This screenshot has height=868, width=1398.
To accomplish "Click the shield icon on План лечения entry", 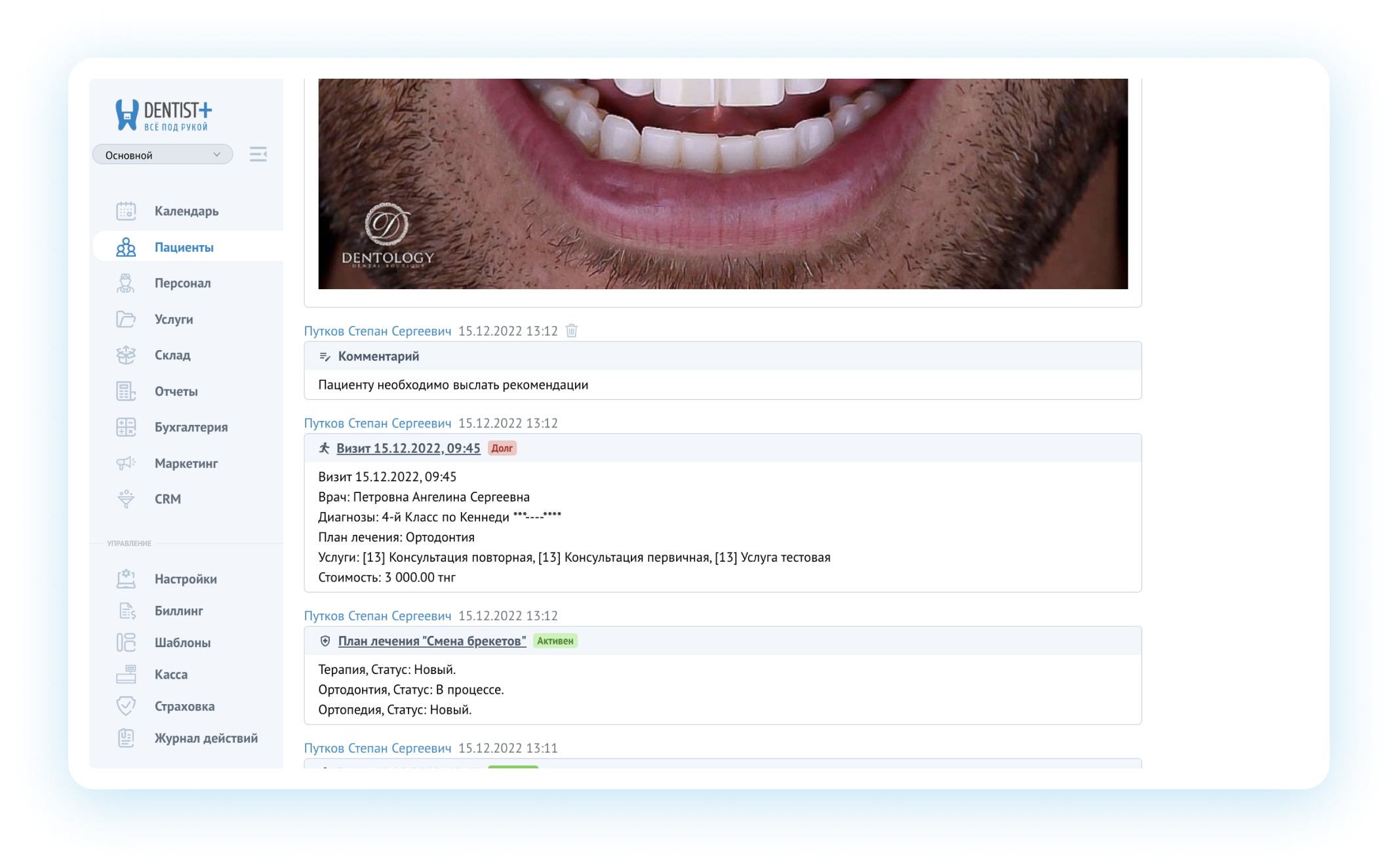I will click(324, 641).
